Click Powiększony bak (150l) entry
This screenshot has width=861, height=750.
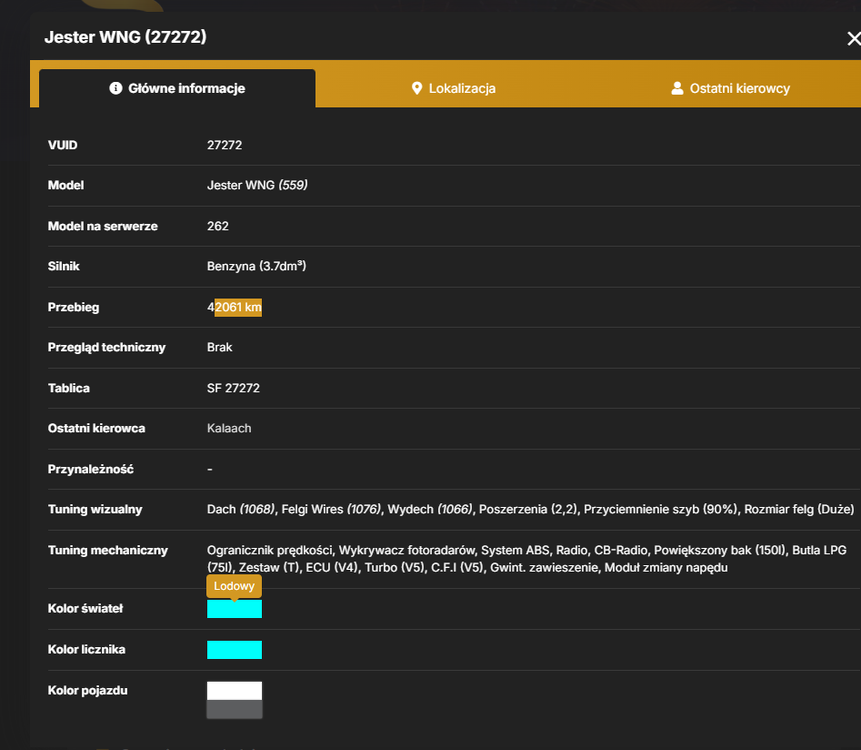coord(719,550)
